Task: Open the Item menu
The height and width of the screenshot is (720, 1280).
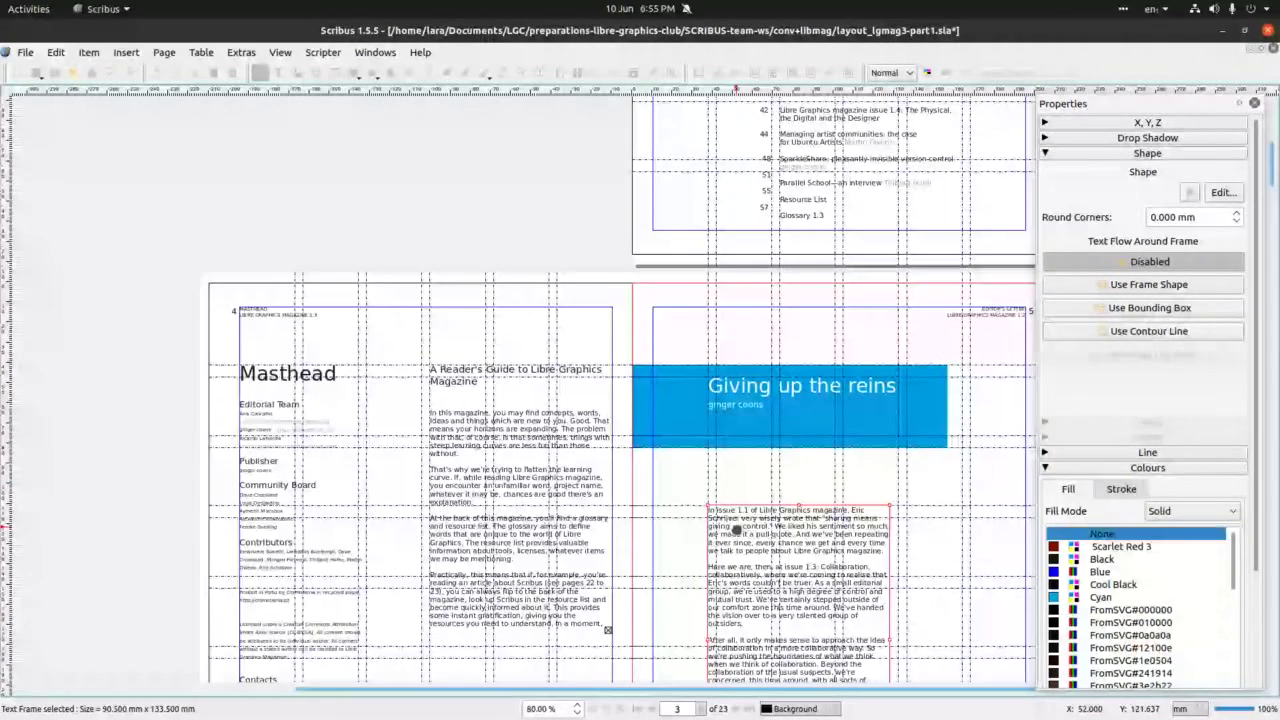Action: point(89,52)
